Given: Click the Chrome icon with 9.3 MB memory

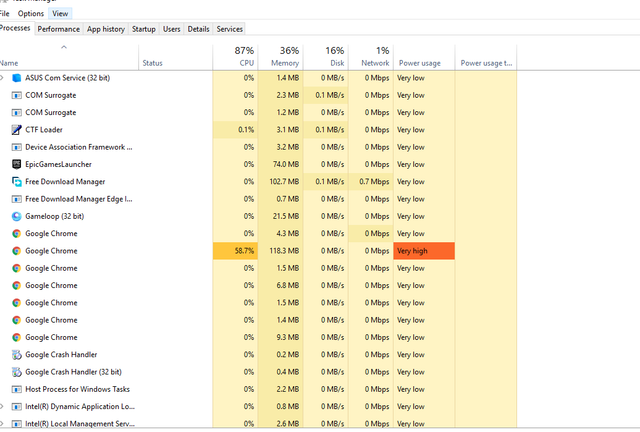Looking at the screenshot, I should pyautogui.click(x=16, y=337).
